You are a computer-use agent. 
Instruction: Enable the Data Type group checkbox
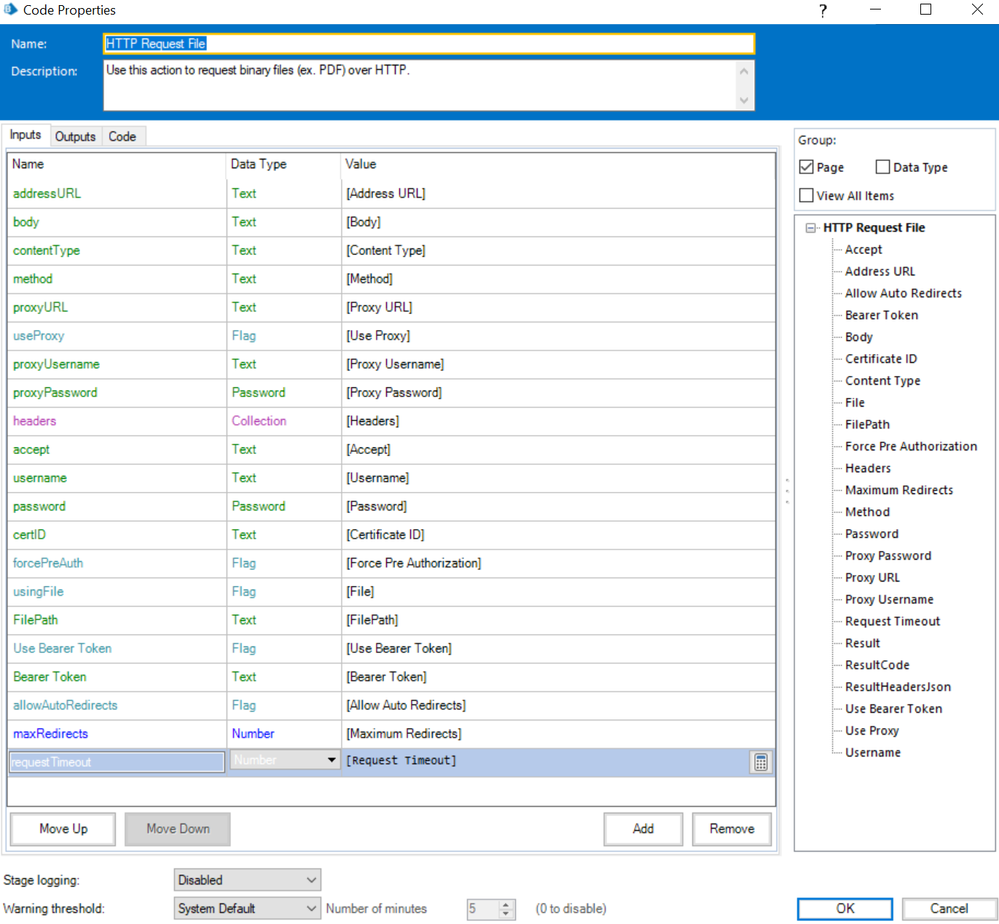coord(883,167)
